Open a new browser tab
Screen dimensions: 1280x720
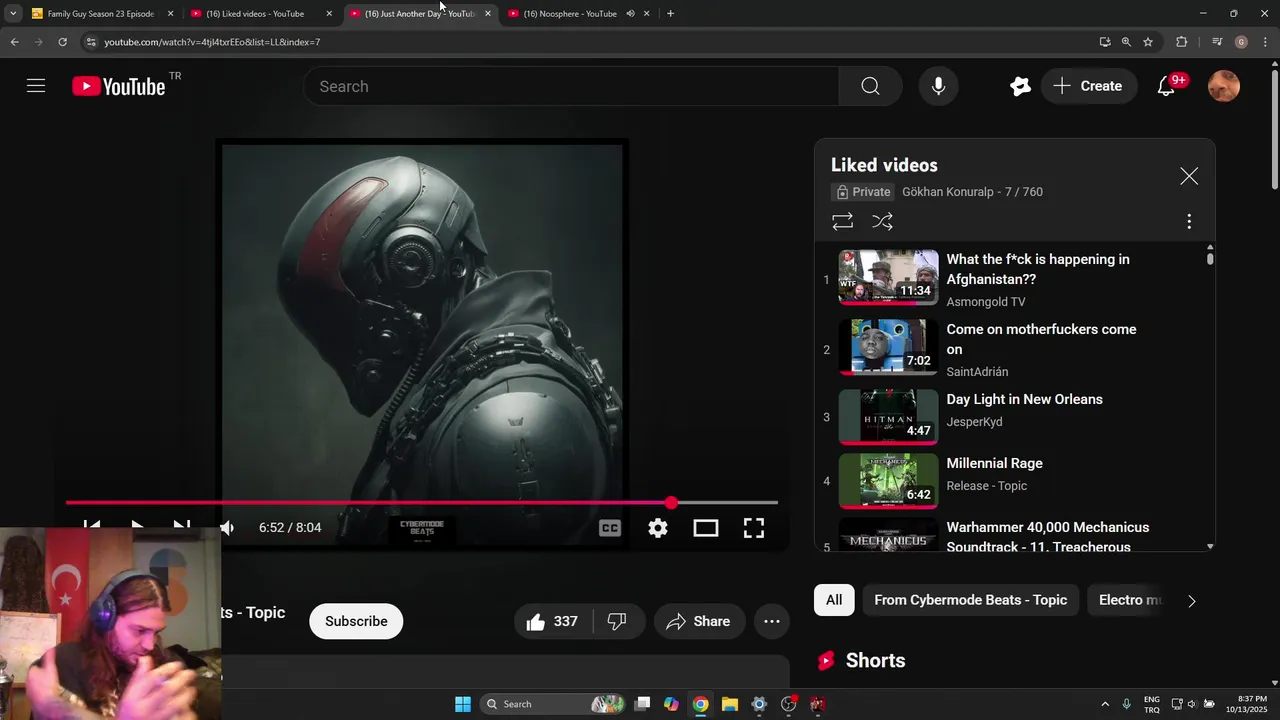click(670, 14)
